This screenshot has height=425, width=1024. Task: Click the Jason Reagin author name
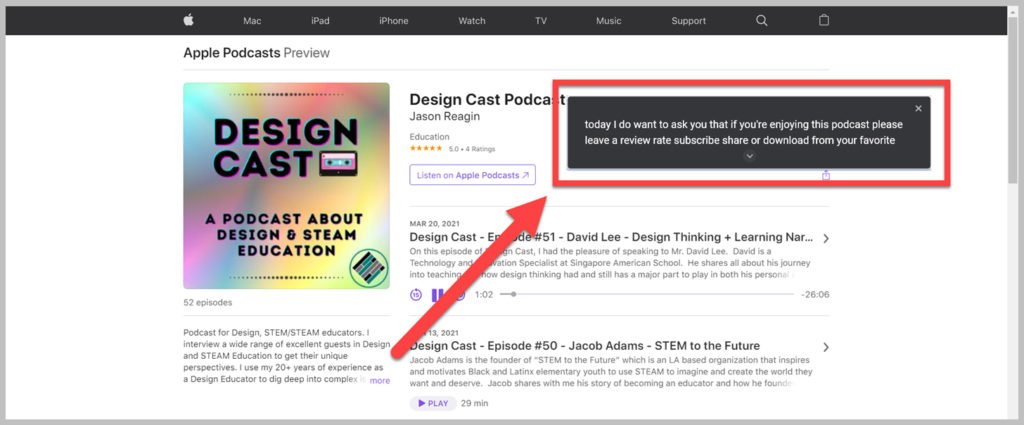tap(445, 116)
